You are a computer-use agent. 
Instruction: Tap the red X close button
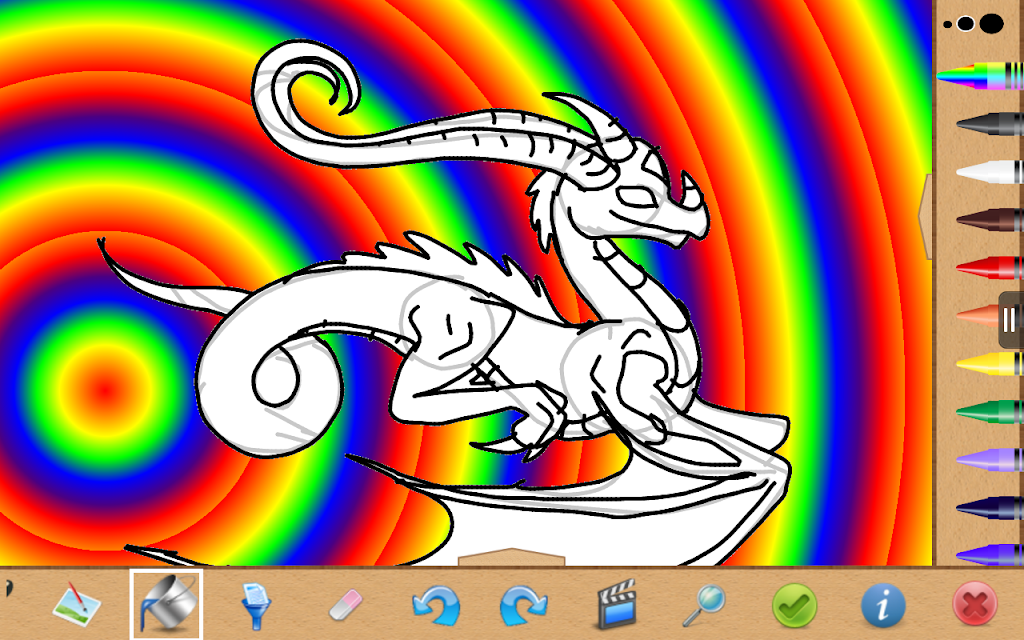(974, 604)
